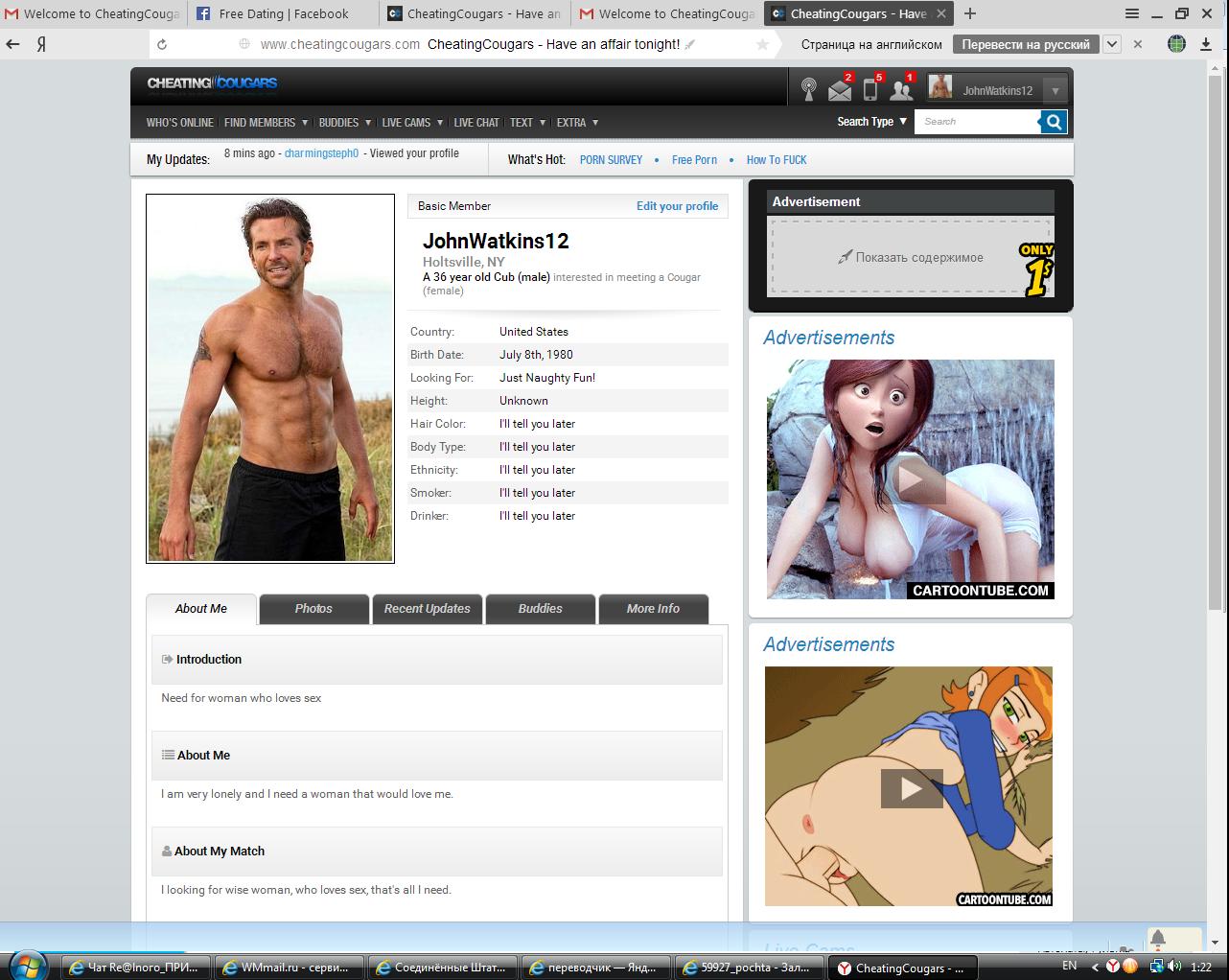Open переводчик — Янд taskbar window
Screen dimensions: 1229x980
tap(594, 968)
